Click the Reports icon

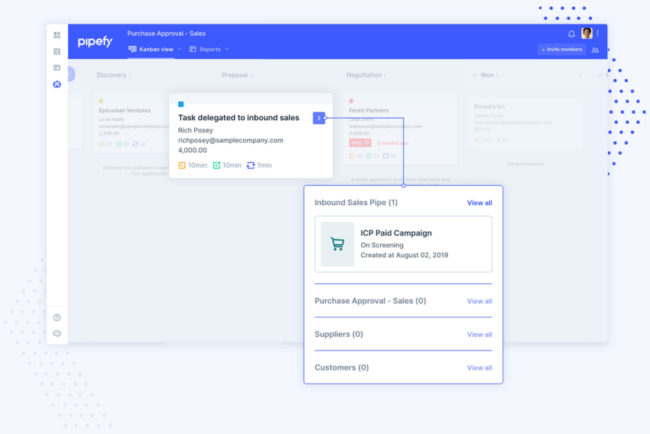point(193,49)
